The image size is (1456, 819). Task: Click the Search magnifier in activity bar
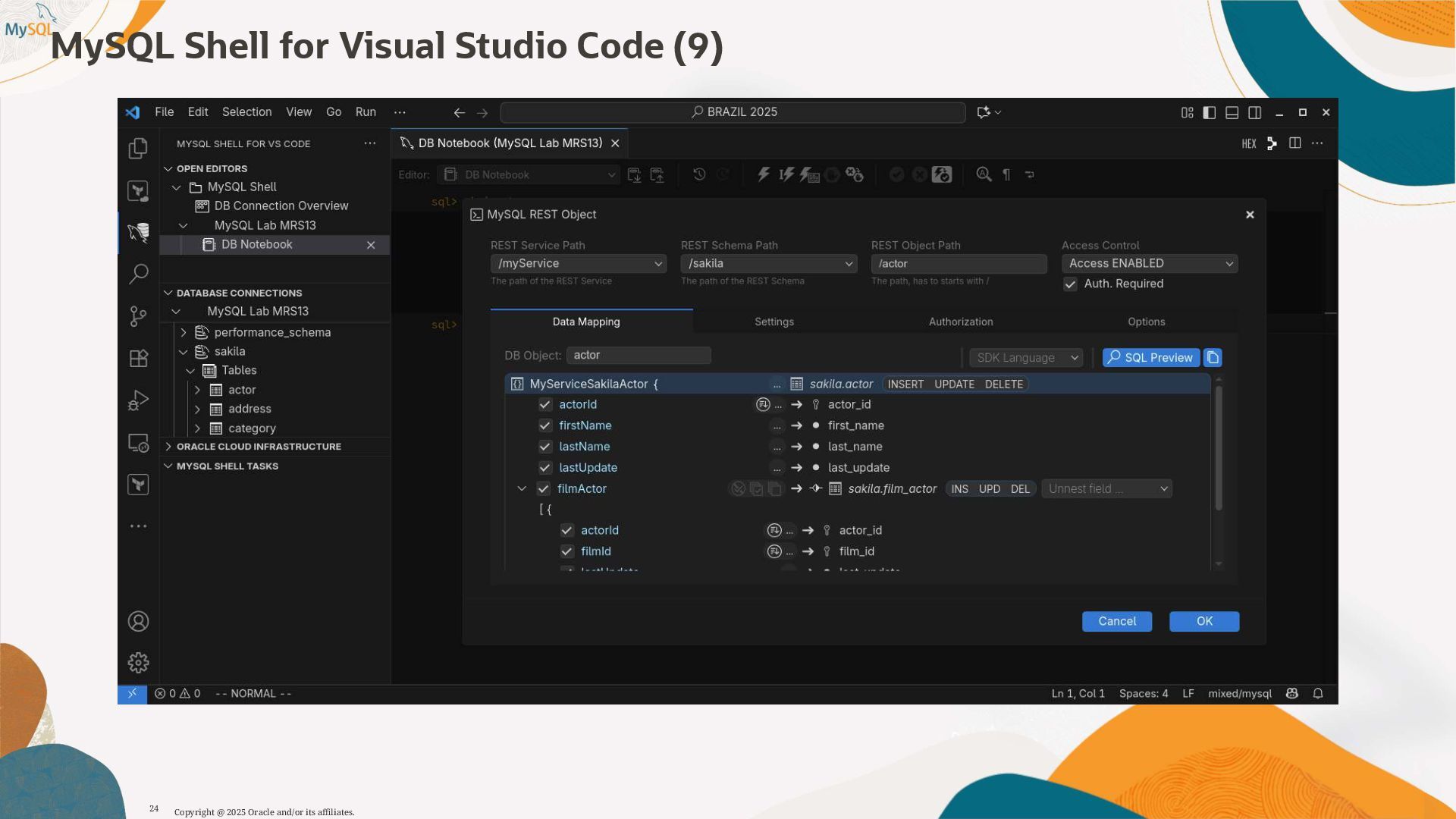pyautogui.click(x=138, y=274)
